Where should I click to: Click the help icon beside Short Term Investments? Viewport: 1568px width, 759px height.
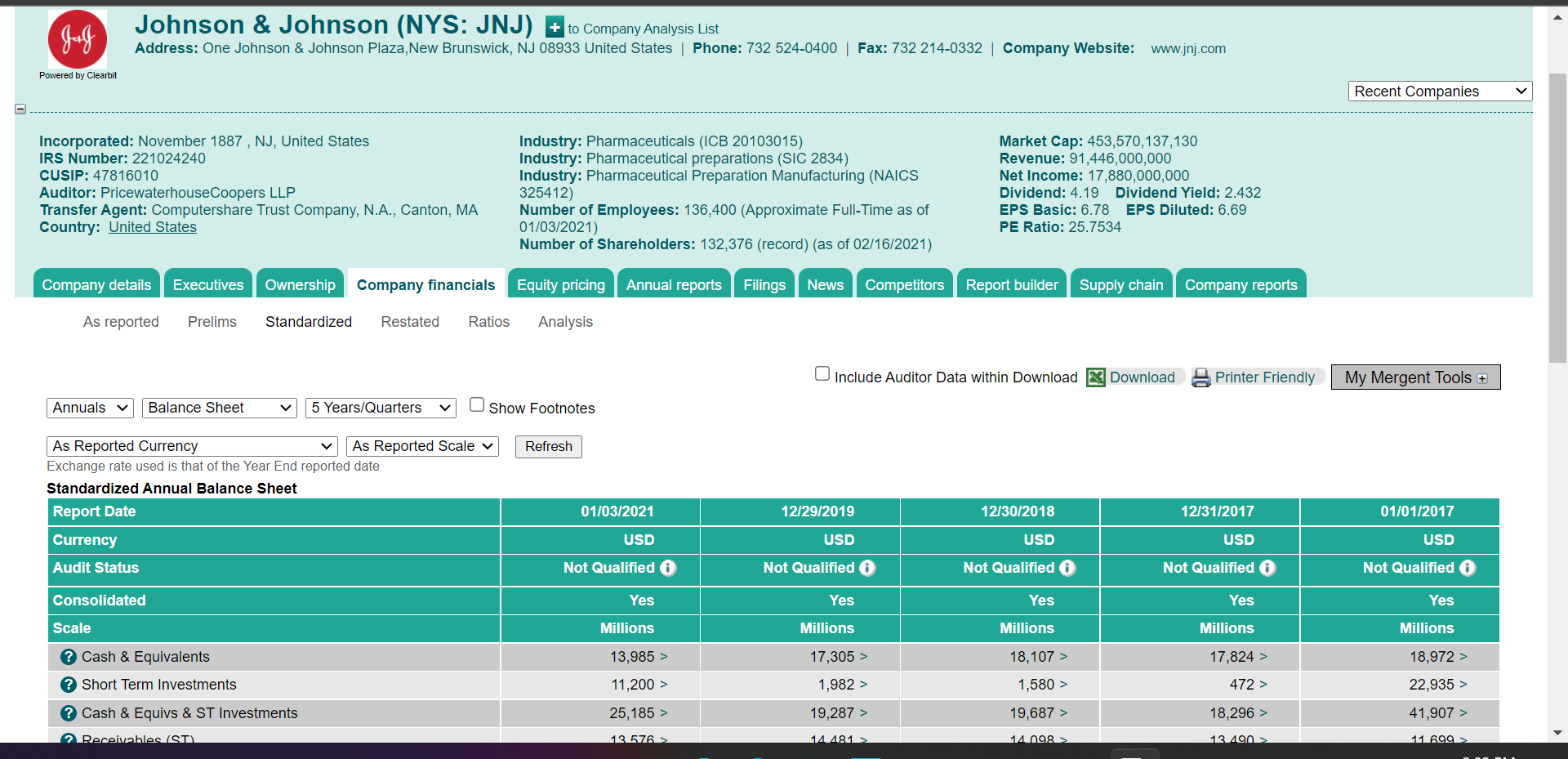pos(68,685)
